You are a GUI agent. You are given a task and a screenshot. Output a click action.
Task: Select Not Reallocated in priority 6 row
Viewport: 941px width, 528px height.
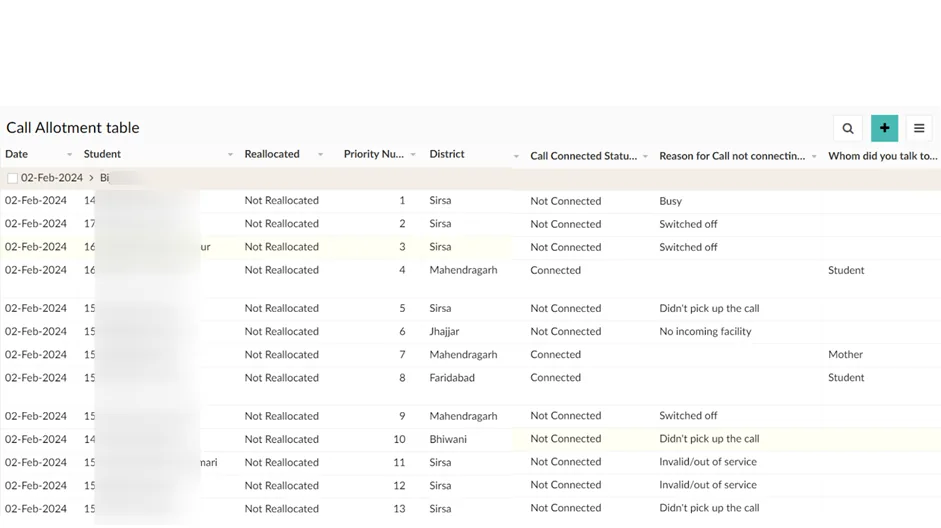(x=281, y=331)
